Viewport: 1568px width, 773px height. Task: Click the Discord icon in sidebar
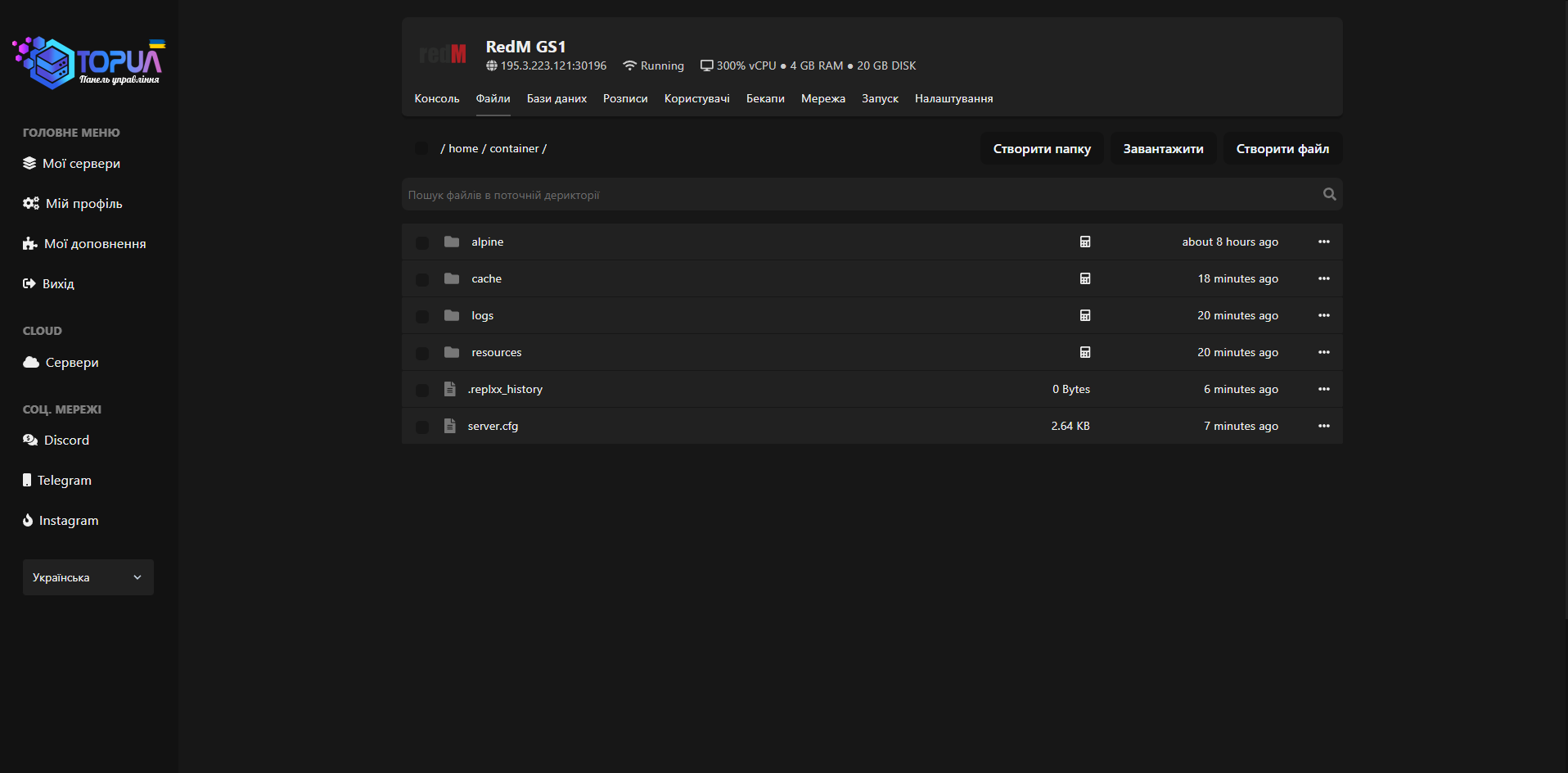[30, 441]
